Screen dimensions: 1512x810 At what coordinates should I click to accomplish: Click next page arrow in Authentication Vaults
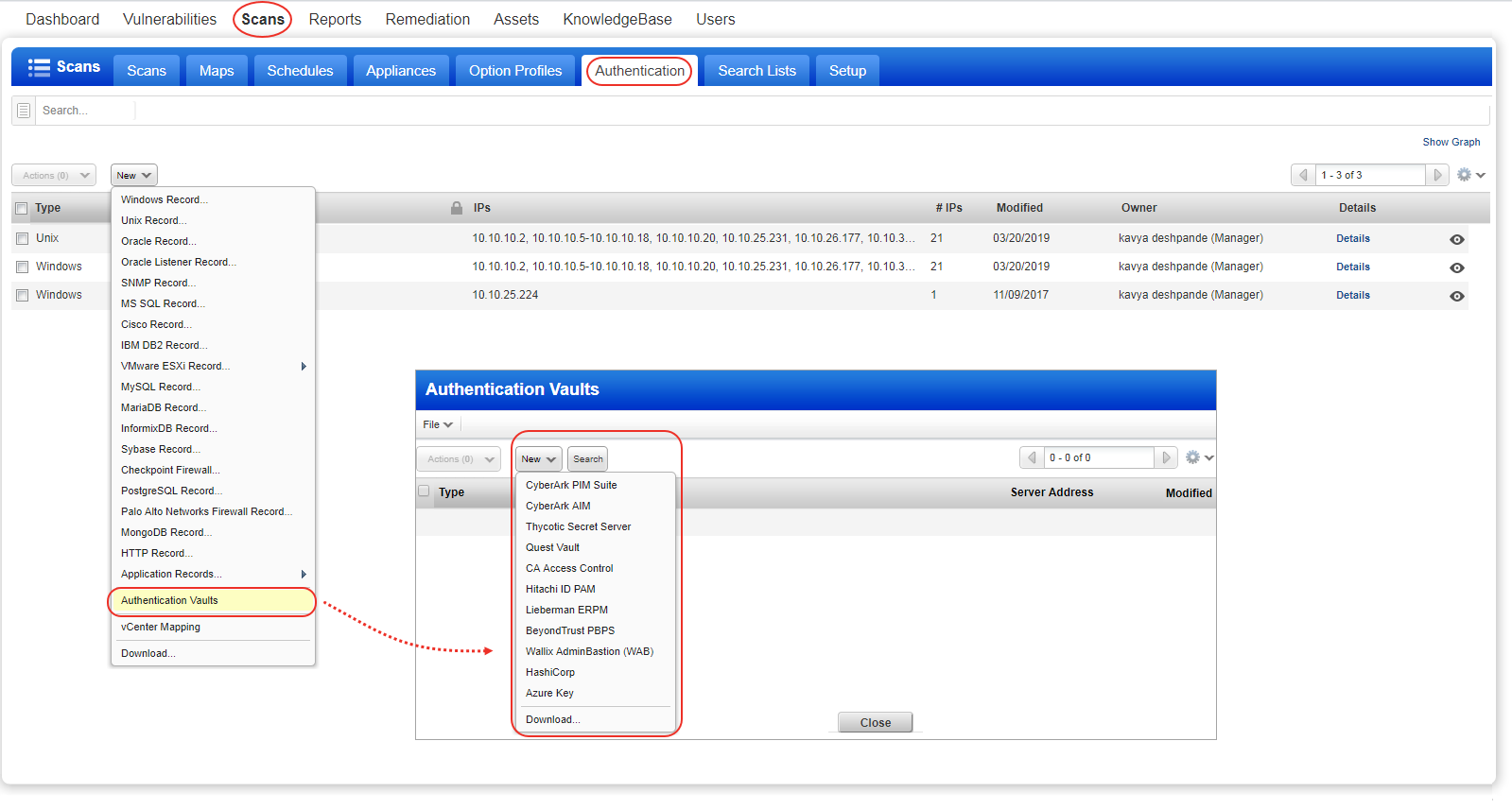click(1166, 457)
